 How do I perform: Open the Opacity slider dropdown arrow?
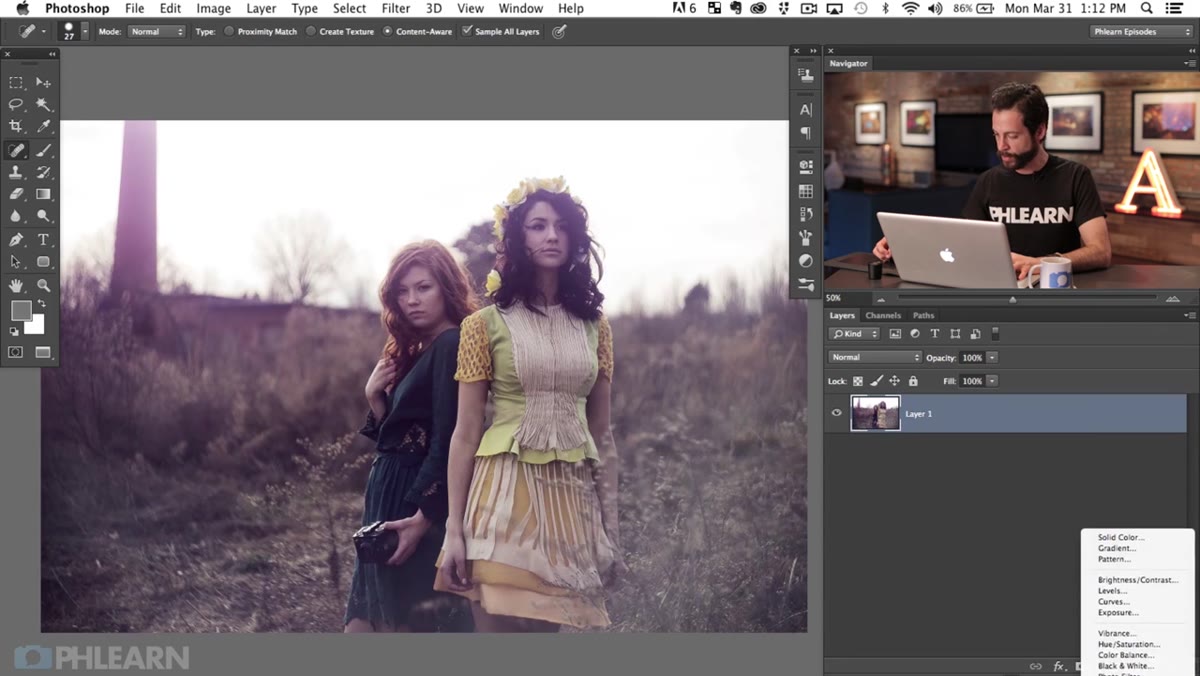coord(992,357)
